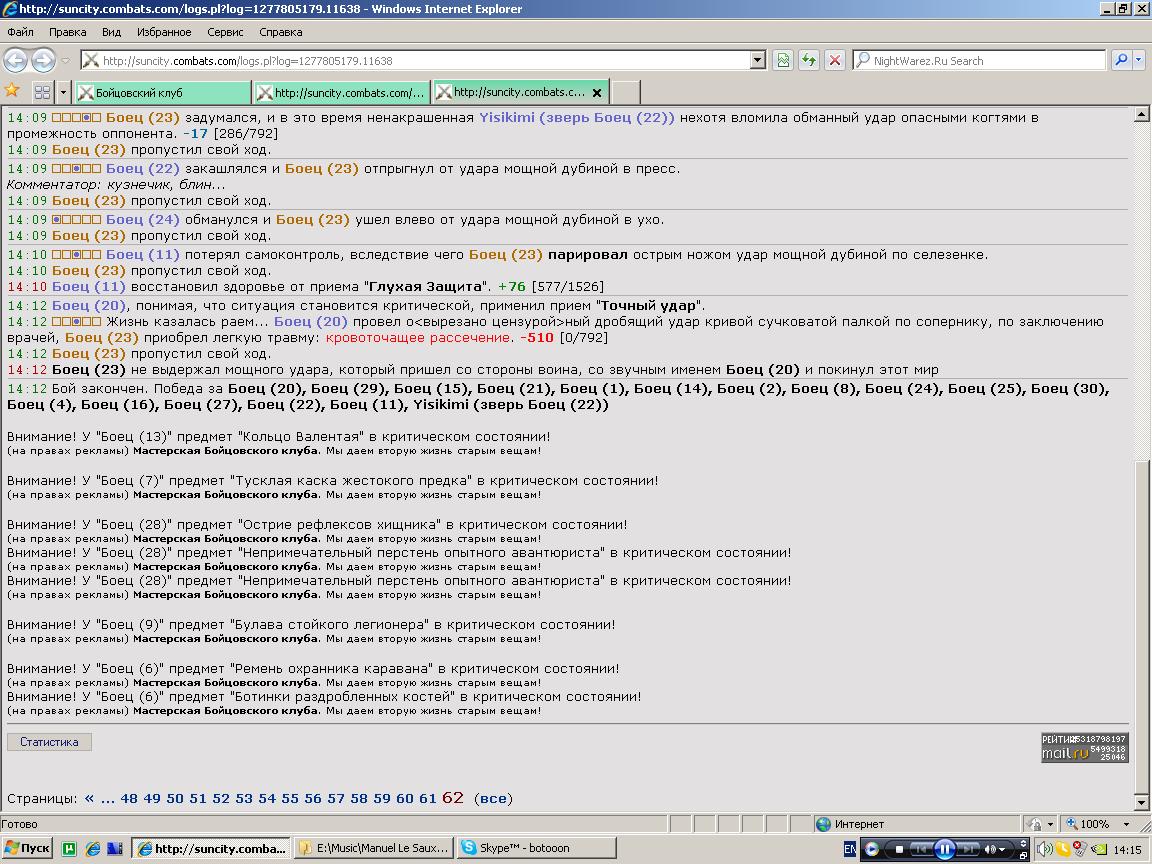Click the NVIDIA tray icon
This screenshot has height=864, width=1152.
1099,849
